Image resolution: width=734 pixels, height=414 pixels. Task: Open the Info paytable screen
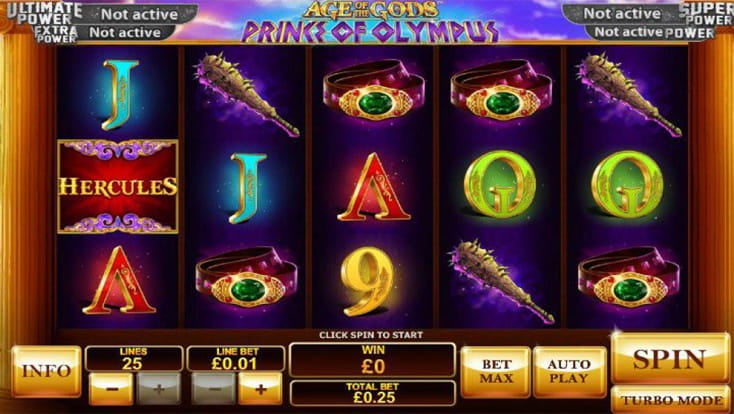(x=46, y=371)
